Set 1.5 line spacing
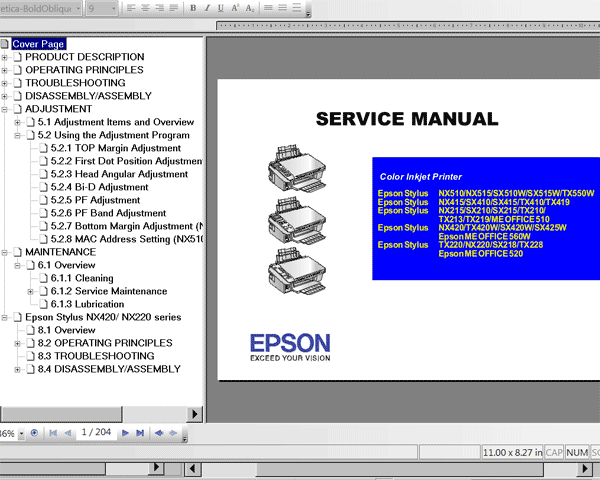The width and height of the screenshot is (600, 480). (x=282, y=8)
